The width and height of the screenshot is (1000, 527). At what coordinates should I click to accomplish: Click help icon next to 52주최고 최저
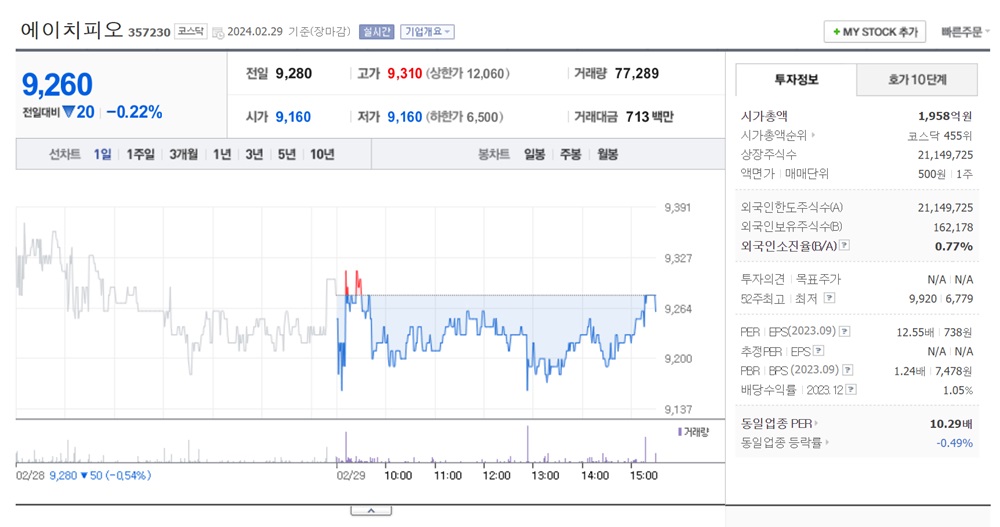point(829,297)
